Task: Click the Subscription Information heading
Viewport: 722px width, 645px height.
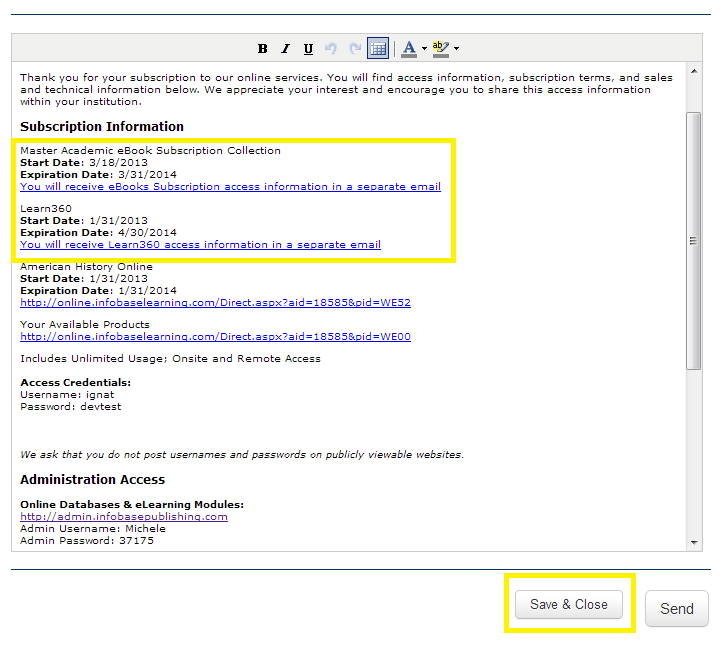Action: (x=102, y=126)
